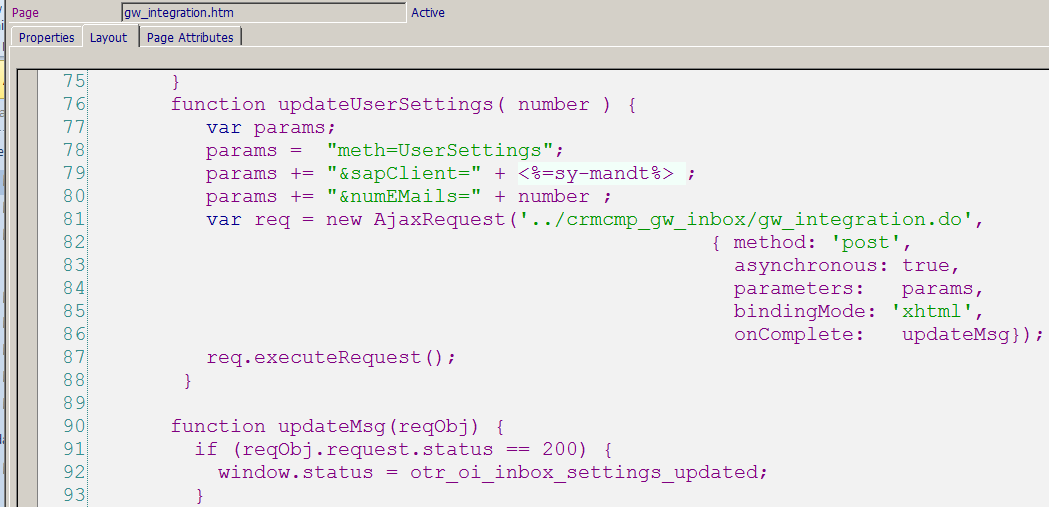Click the Page label
1049x507 pixels.
[25, 13]
